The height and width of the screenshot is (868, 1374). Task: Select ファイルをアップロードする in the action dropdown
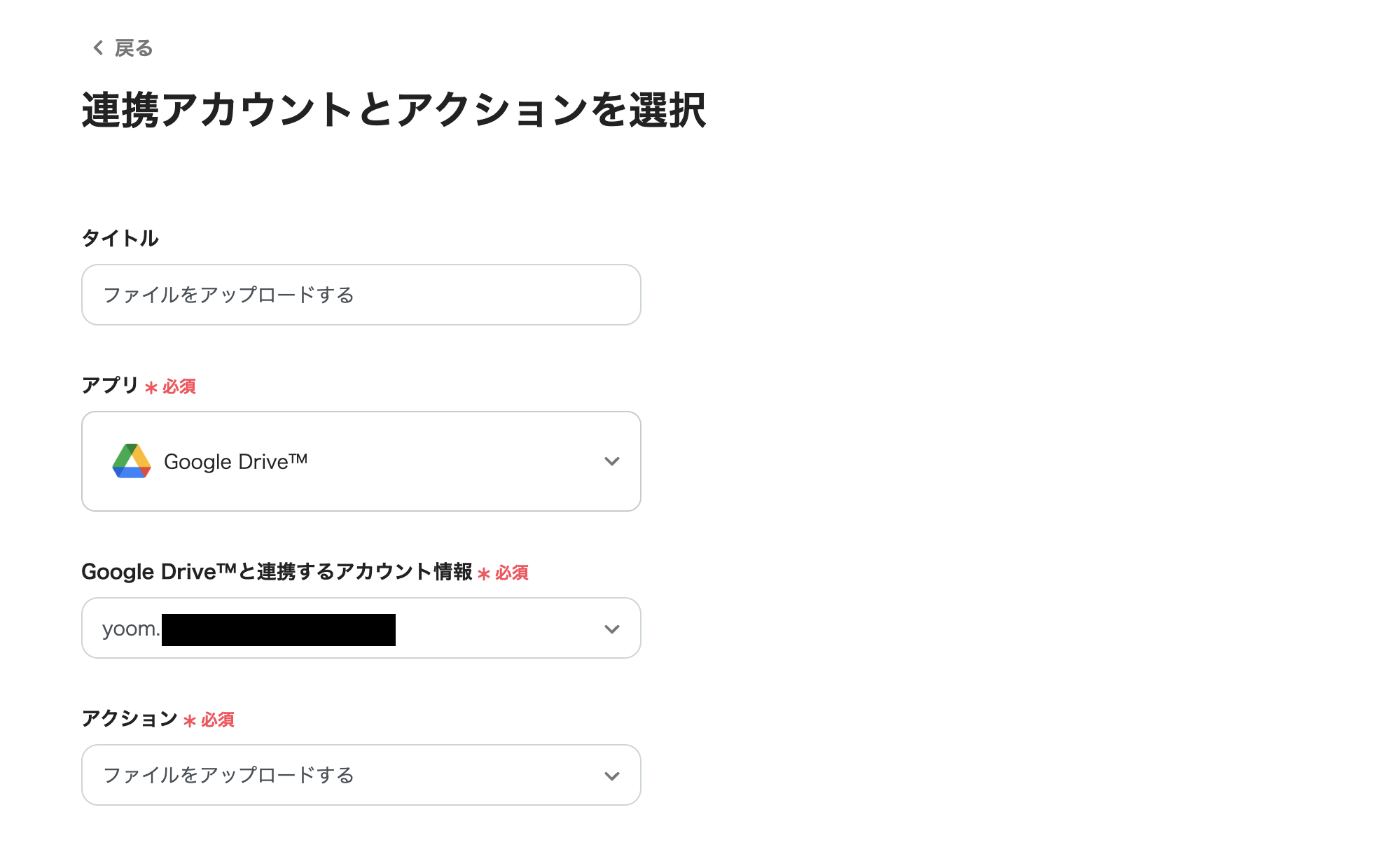(x=229, y=775)
